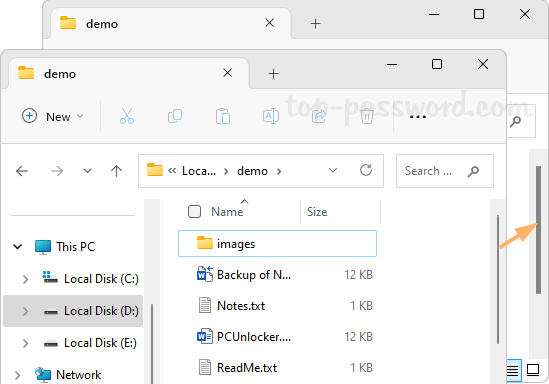Click the Copy icon in toolbar
The image size is (549, 384).
[x=175, y=116]
